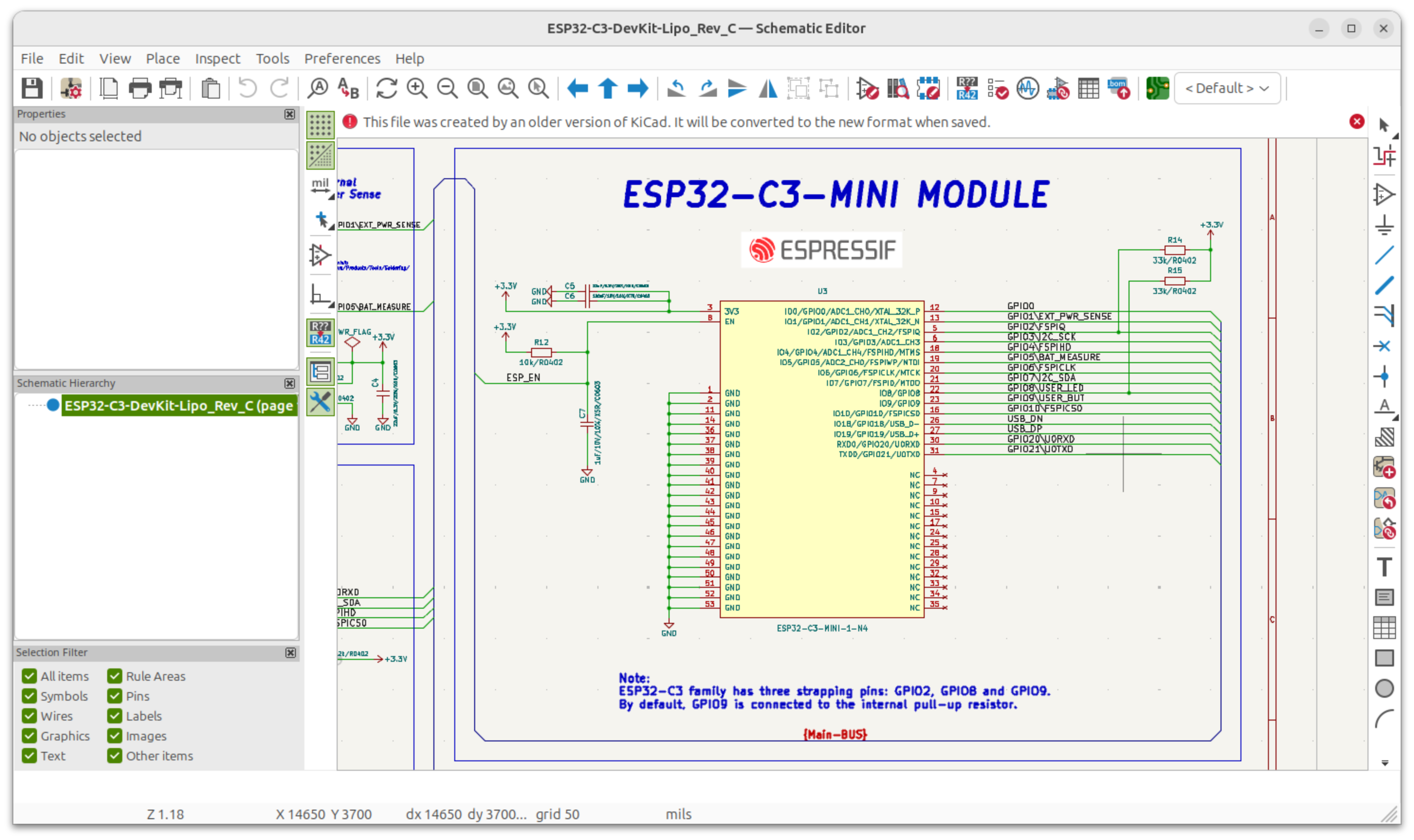Click the Mirror horizontally icon
This screenshot has width=1414, height=840.
tap(768, 89)
